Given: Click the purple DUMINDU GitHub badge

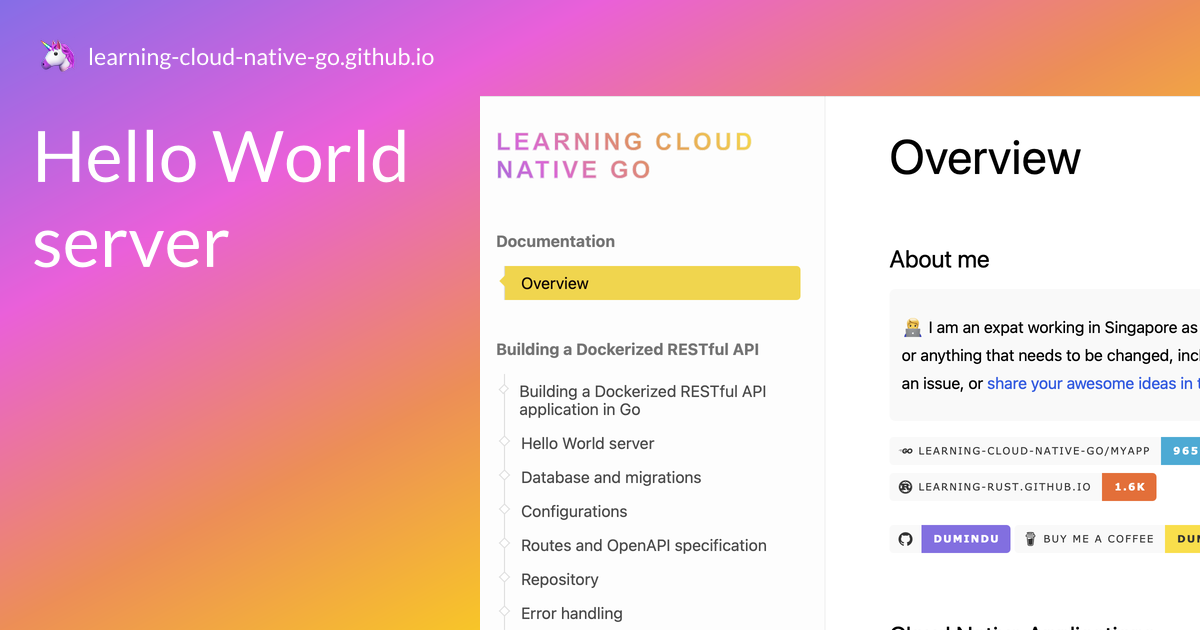Looking at the screenshot, I should 966,538.
